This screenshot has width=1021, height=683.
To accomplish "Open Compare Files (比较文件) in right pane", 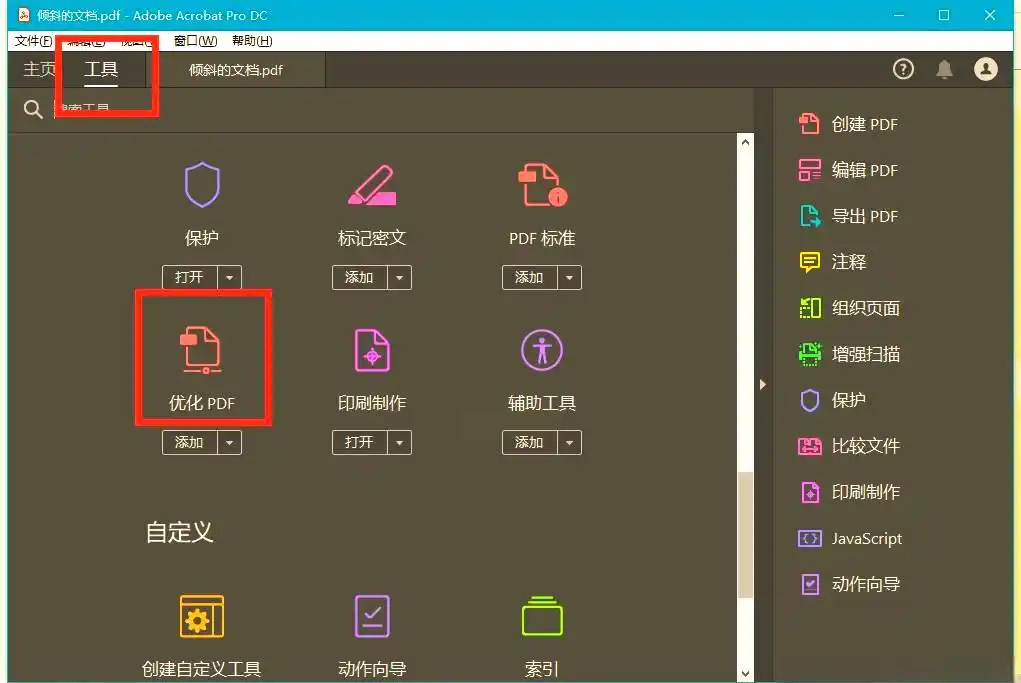I will pos(849,446).
